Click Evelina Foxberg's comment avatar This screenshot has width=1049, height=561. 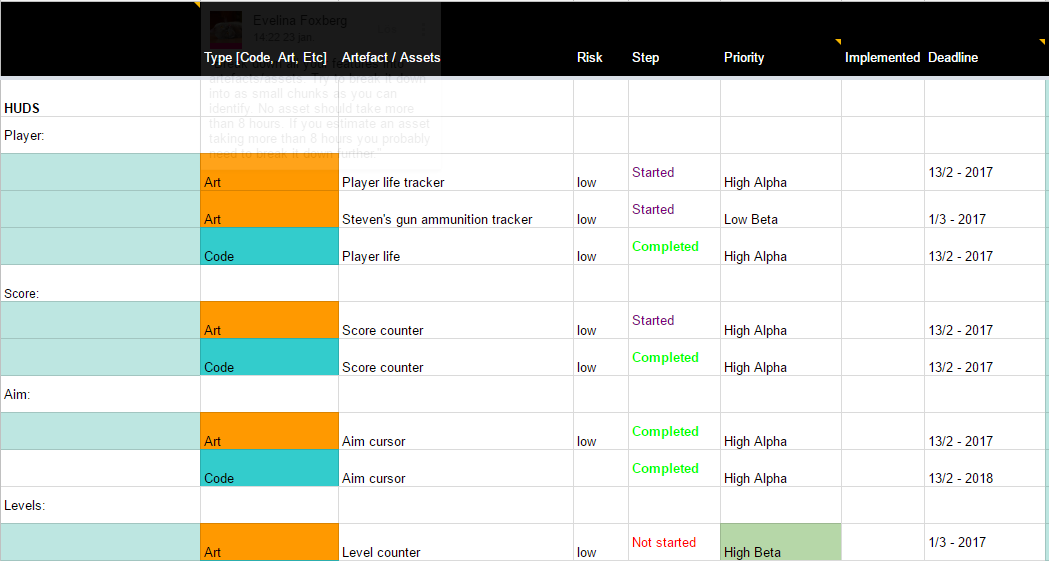[x=226, y=27]
